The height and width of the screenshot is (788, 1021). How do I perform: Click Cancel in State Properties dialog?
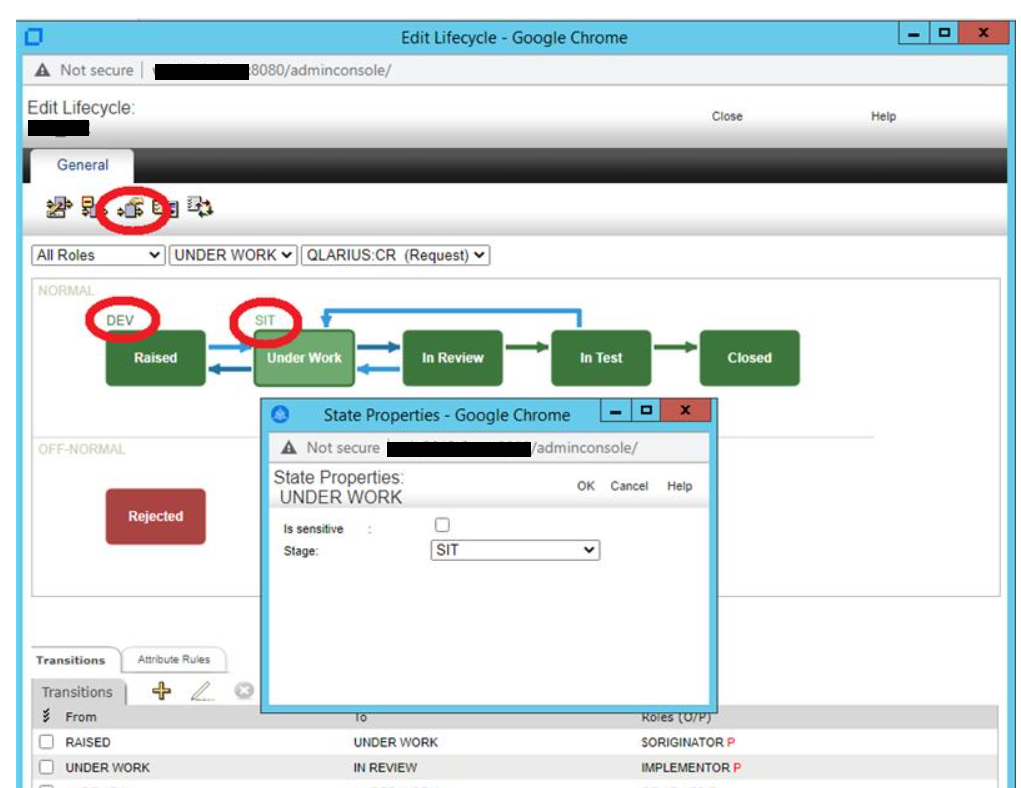(629, 486)
